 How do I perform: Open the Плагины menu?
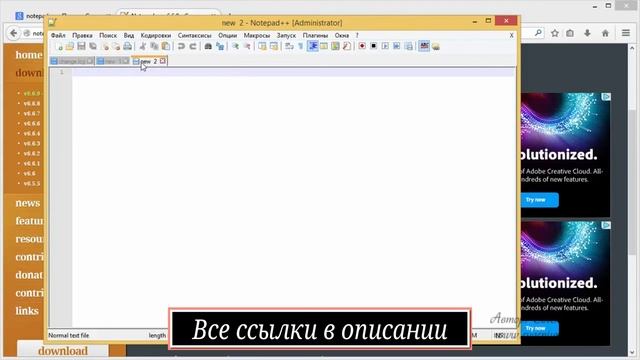tap(315, 36)
